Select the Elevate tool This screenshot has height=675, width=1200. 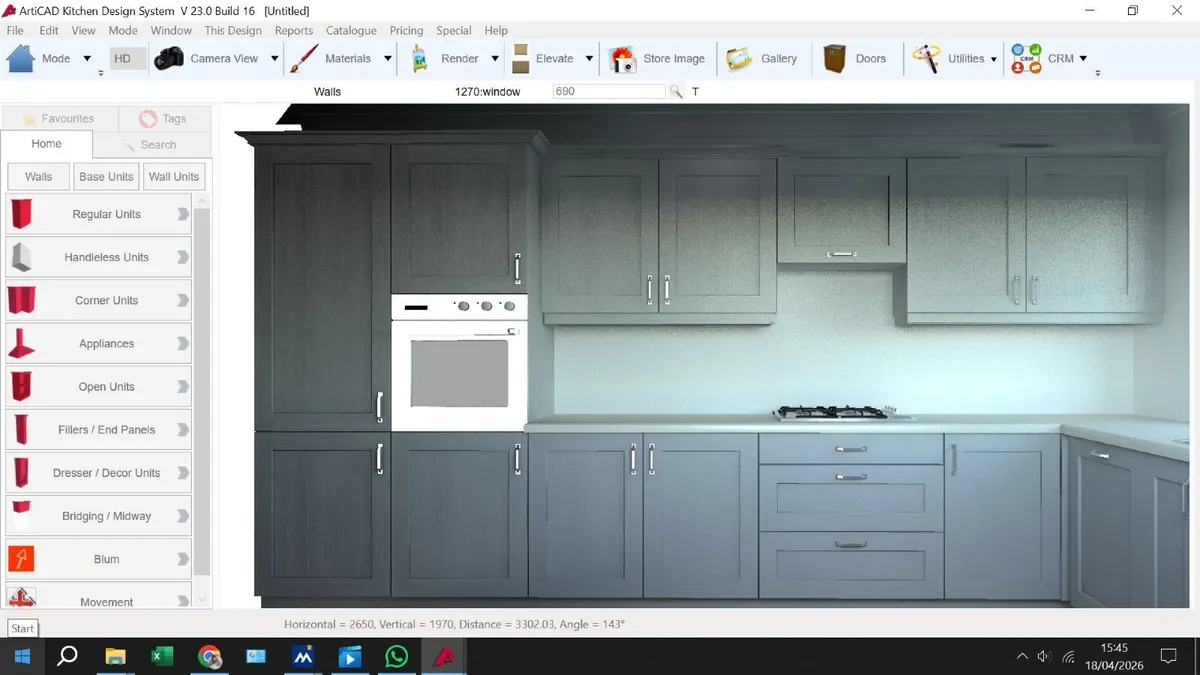(520, 58)
